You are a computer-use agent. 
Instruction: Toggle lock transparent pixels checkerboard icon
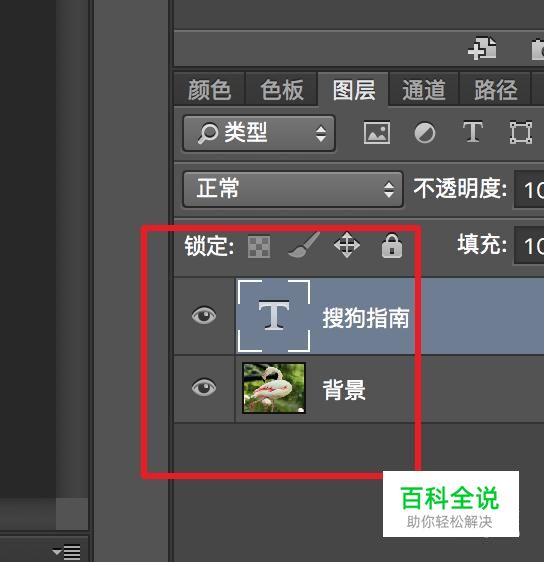pyautogui.click(x=259, y=247)
